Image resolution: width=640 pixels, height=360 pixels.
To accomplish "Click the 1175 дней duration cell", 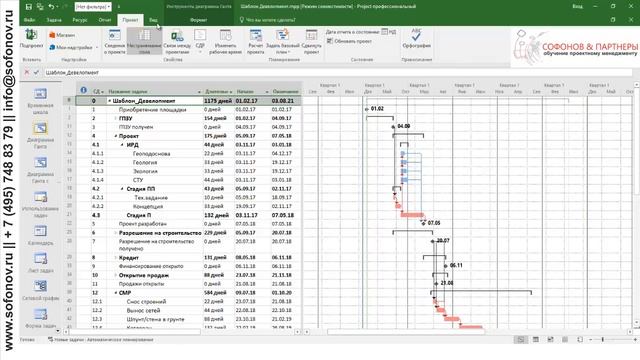I will (218, 101).
